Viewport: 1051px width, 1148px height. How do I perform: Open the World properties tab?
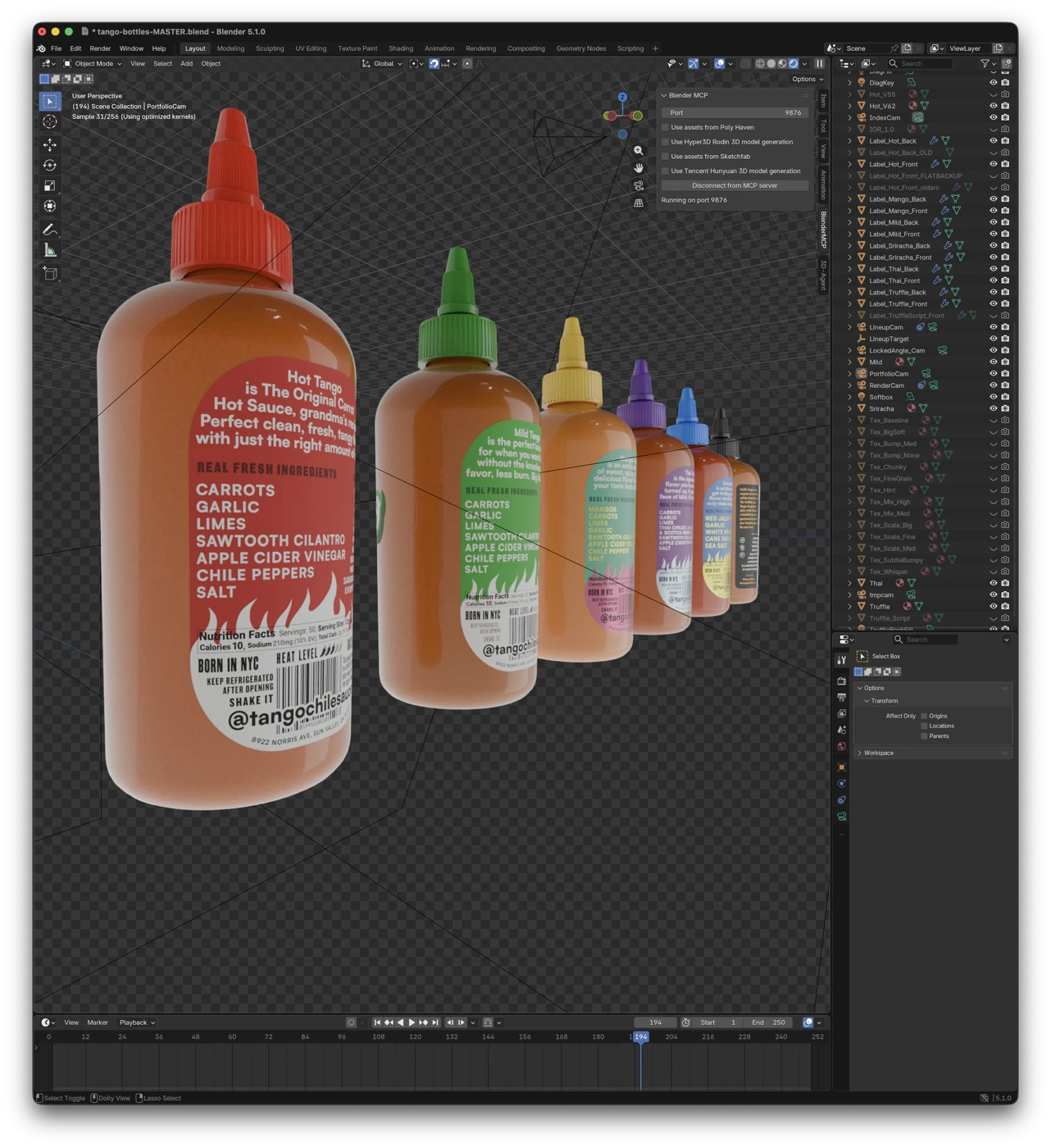click(842, 747)
